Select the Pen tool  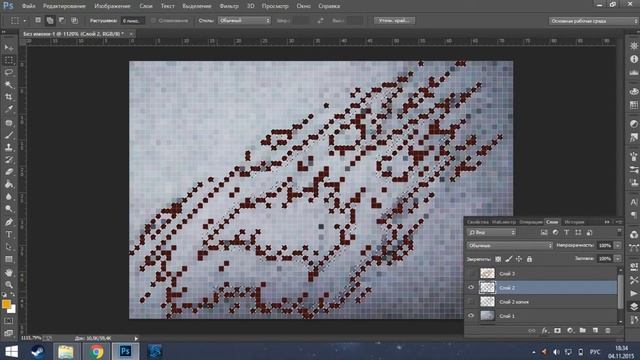tap(9, 222)
